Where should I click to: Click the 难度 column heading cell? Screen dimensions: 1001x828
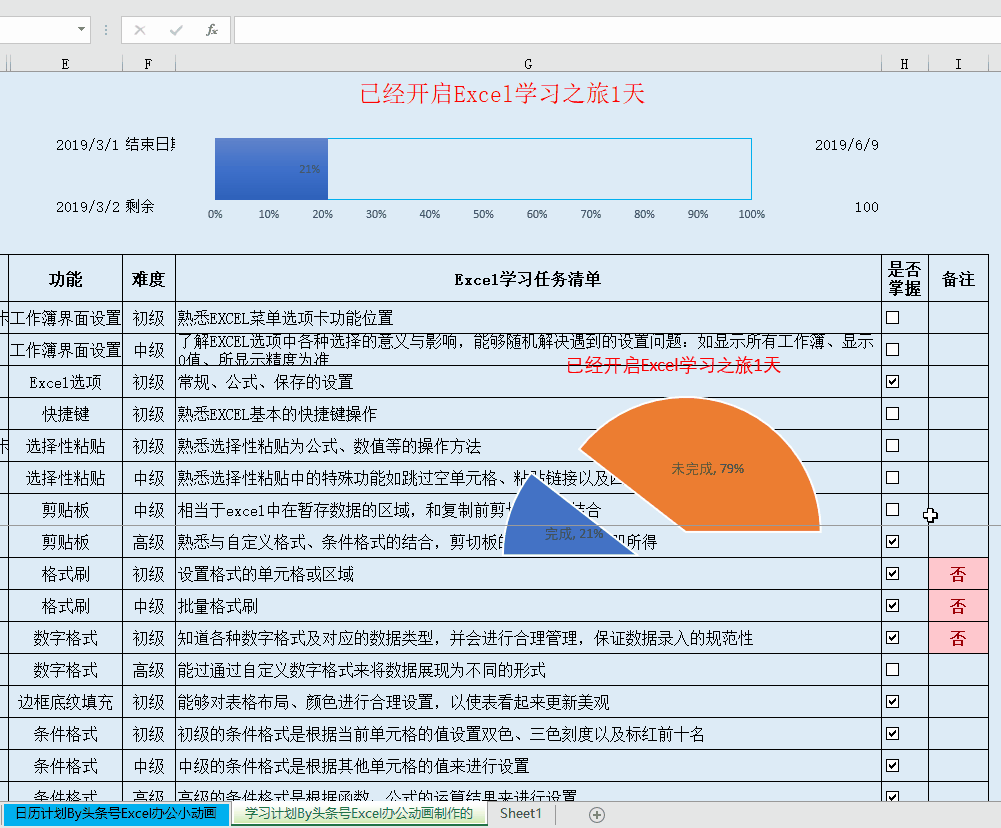point(148,278)
